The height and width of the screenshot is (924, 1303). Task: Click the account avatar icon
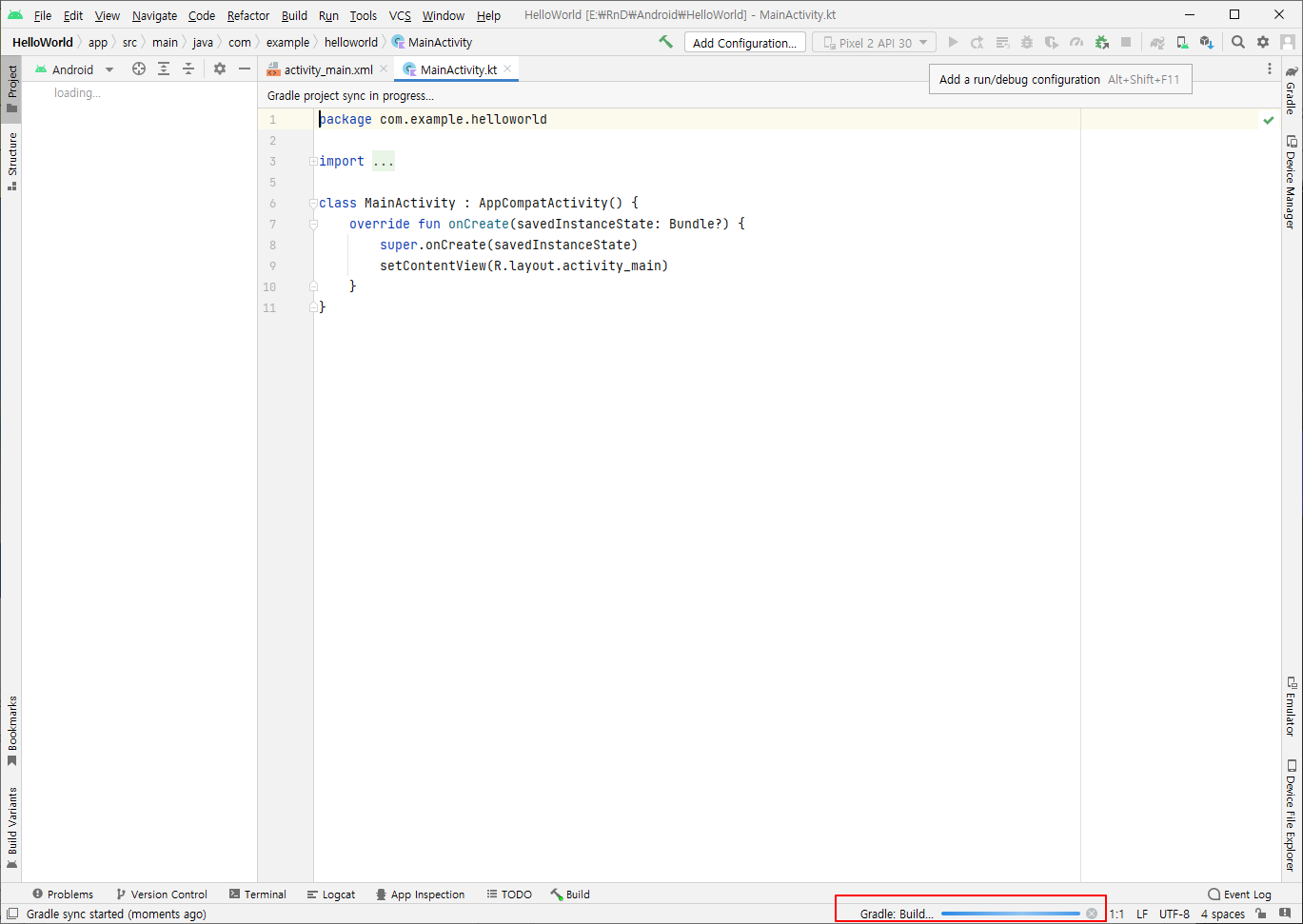click(1288, 42)
